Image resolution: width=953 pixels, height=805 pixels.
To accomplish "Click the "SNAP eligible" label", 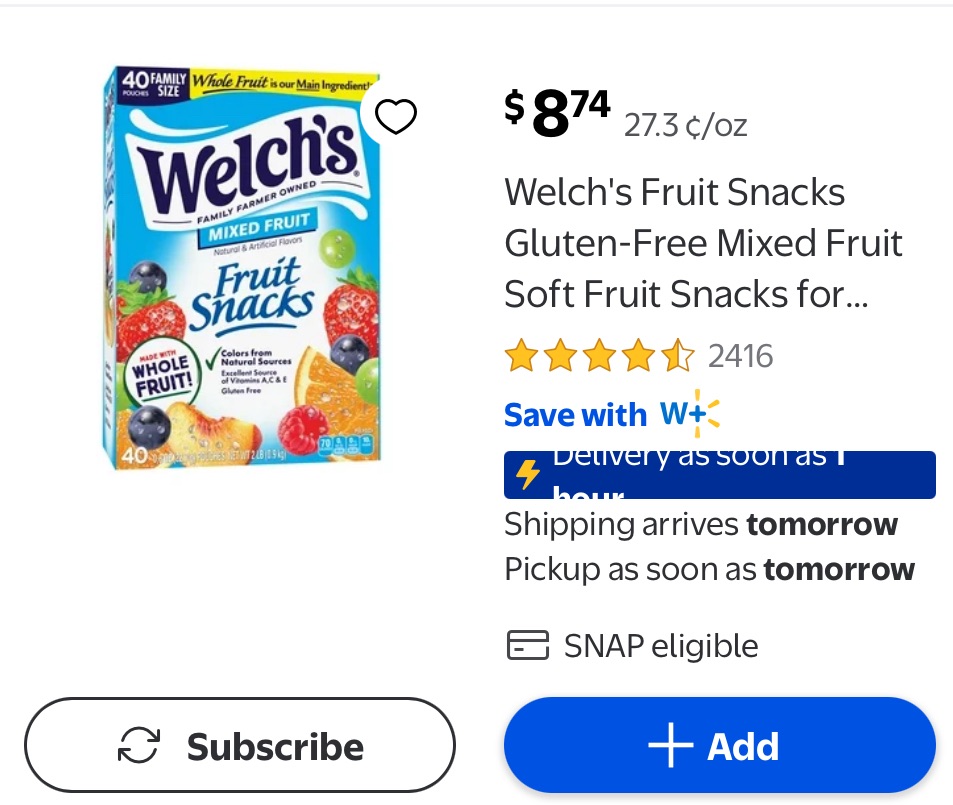I will (661, 646).
